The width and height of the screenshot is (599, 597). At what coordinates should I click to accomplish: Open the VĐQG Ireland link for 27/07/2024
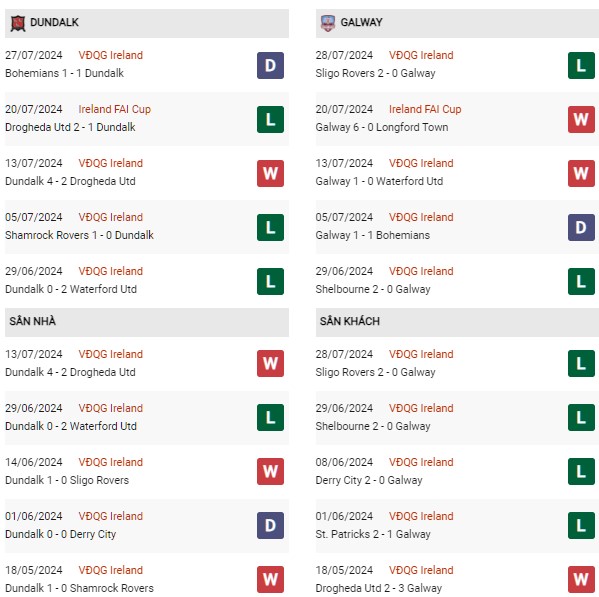[111, 55]
